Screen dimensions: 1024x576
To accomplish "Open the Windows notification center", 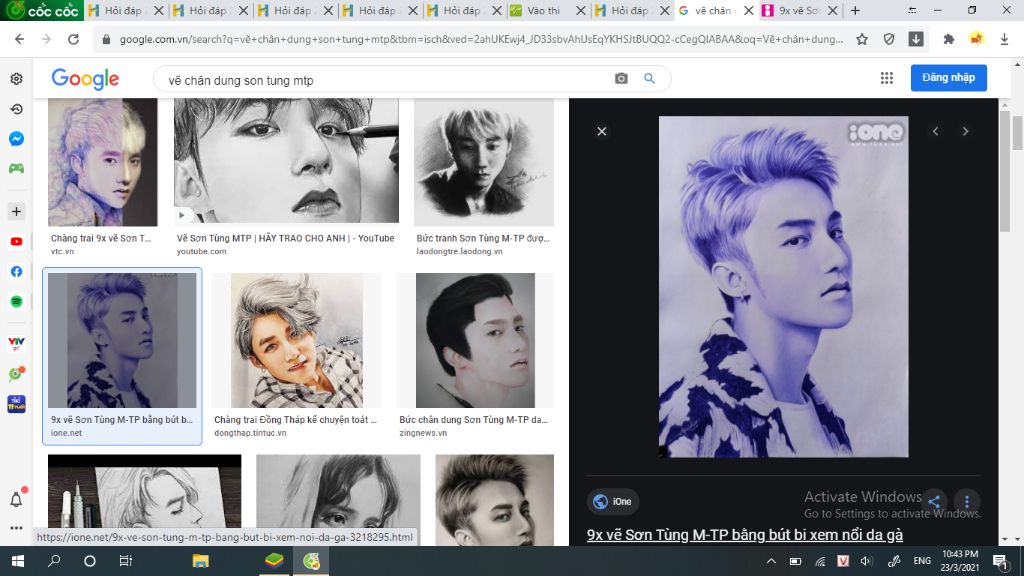I will point(1000,561).
